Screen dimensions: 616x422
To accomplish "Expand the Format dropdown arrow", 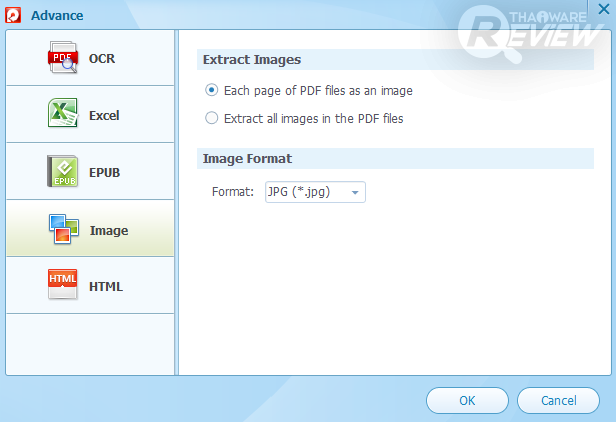I will (355, 193).
